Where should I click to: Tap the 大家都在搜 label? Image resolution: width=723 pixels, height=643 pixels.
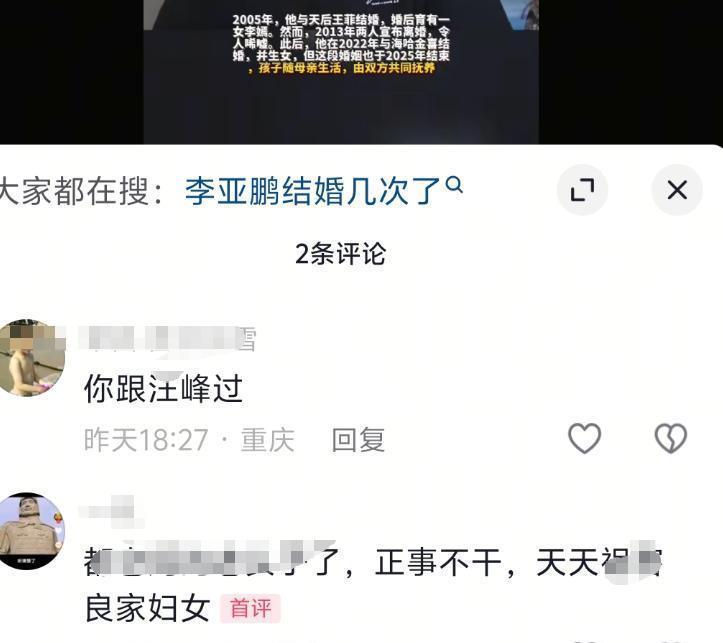(81, 191)
